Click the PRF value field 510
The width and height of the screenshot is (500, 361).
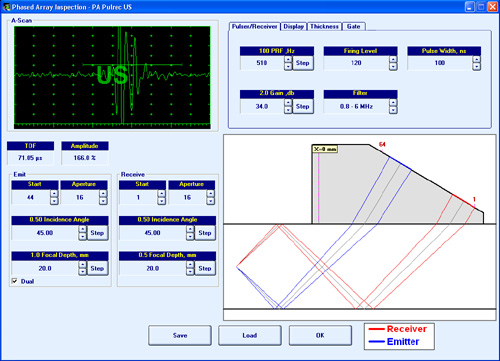tap(262, 63)
